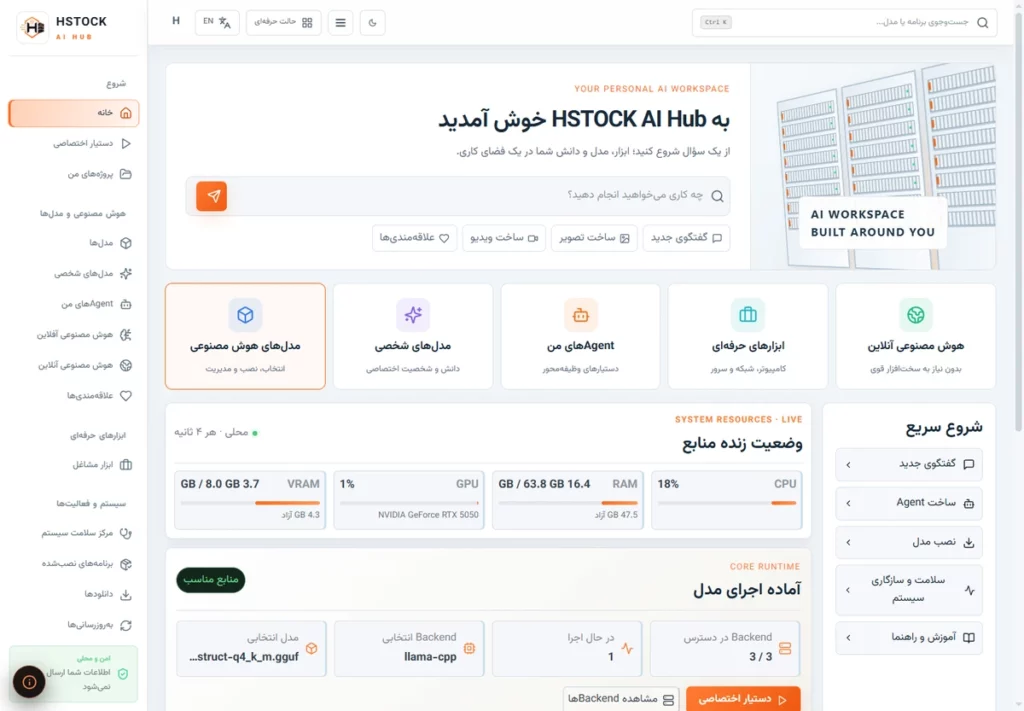
Task: Click the orange دستیار اختصاصی button
Action: (x=743, y=699)
